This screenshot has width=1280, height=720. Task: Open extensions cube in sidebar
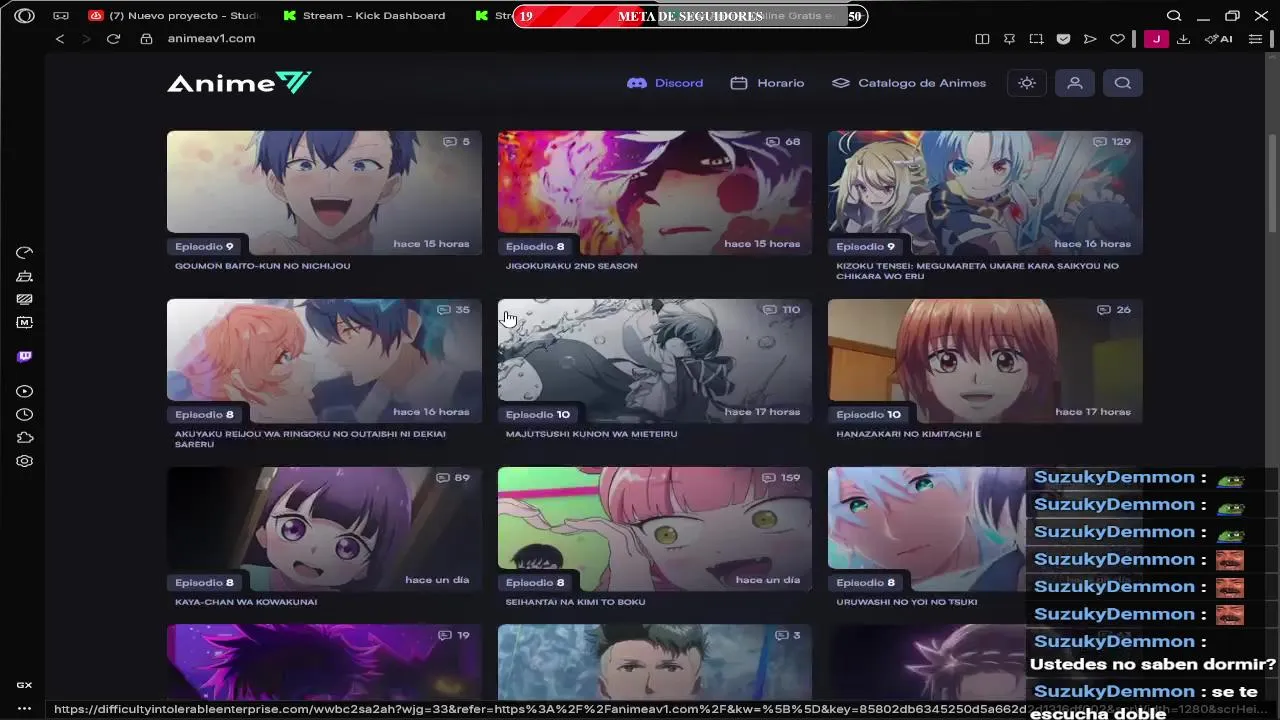click(x=25, y=438)
